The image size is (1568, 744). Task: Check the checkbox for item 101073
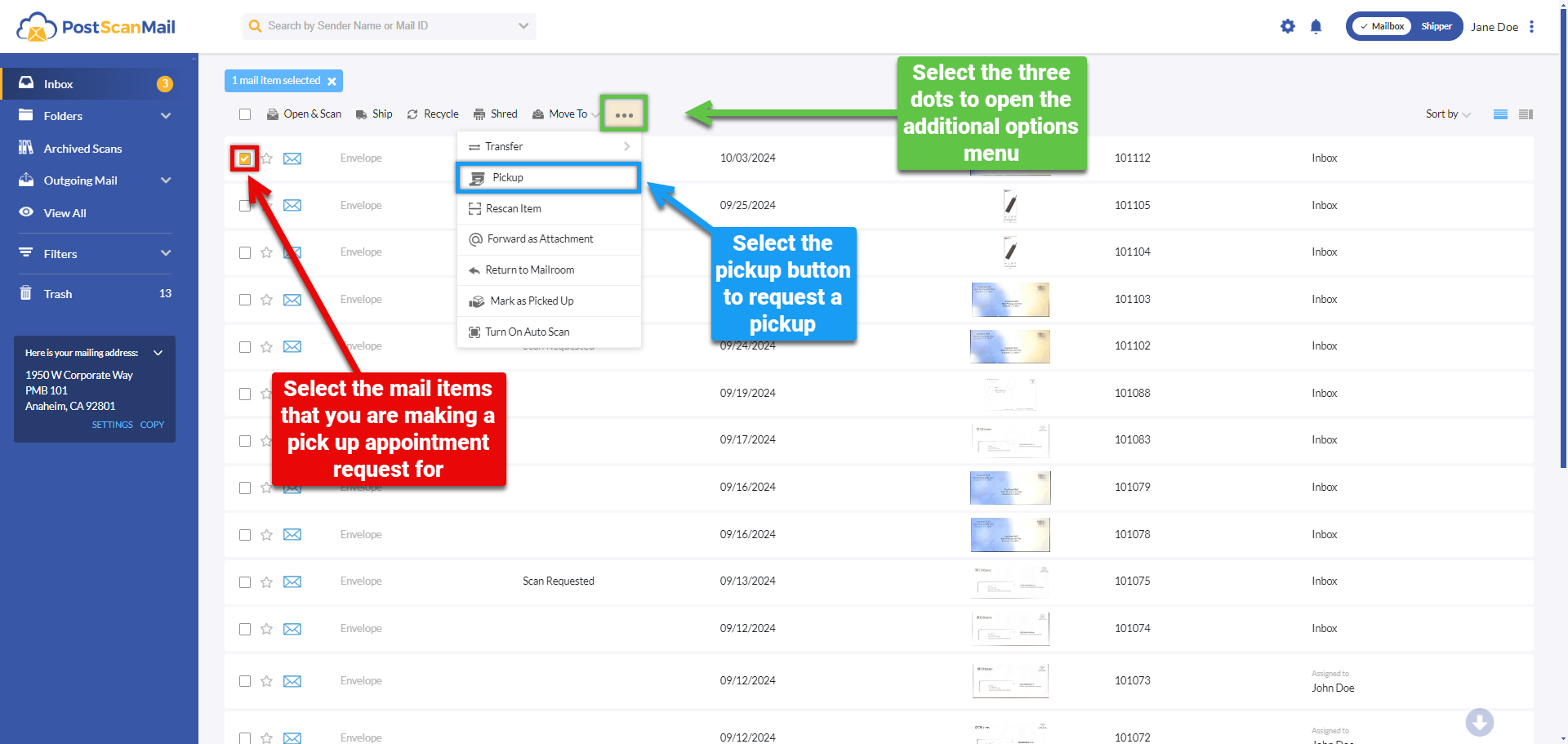[245, 681]
